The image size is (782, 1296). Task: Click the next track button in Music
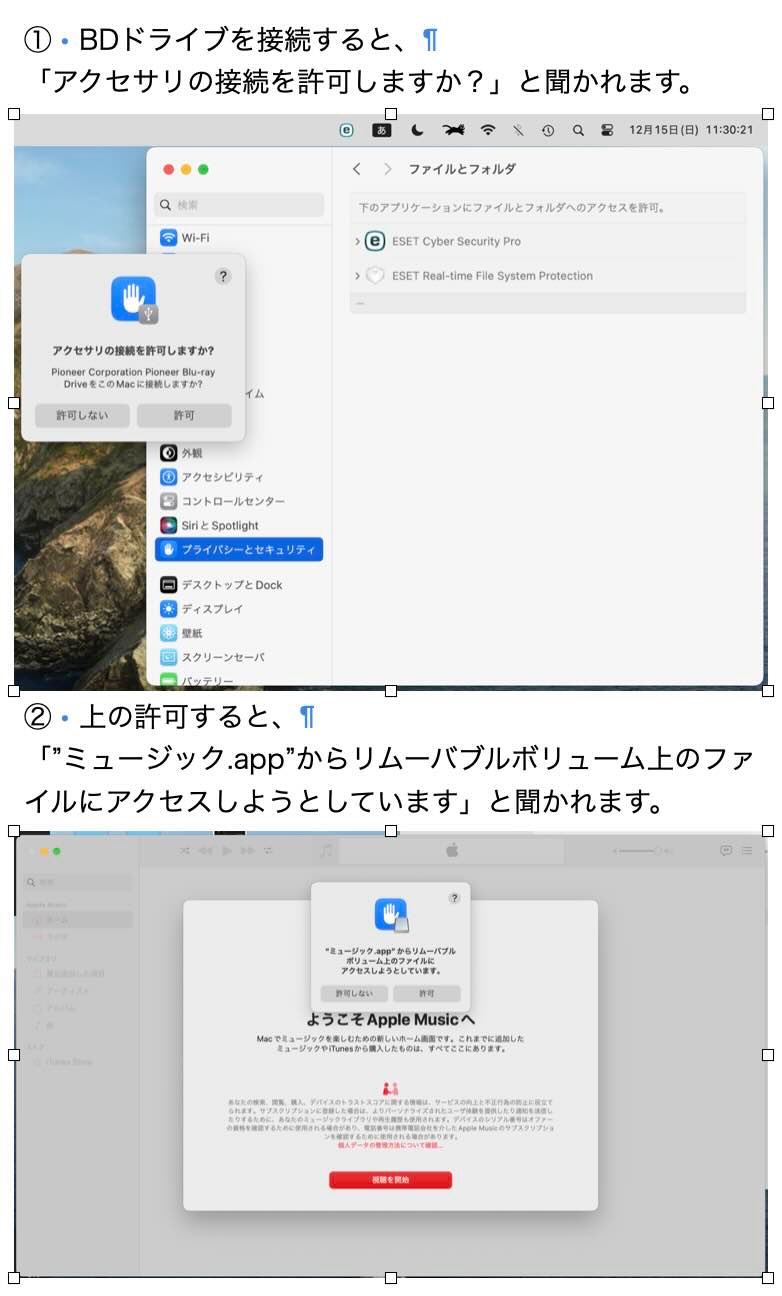[x=247, y=850]
